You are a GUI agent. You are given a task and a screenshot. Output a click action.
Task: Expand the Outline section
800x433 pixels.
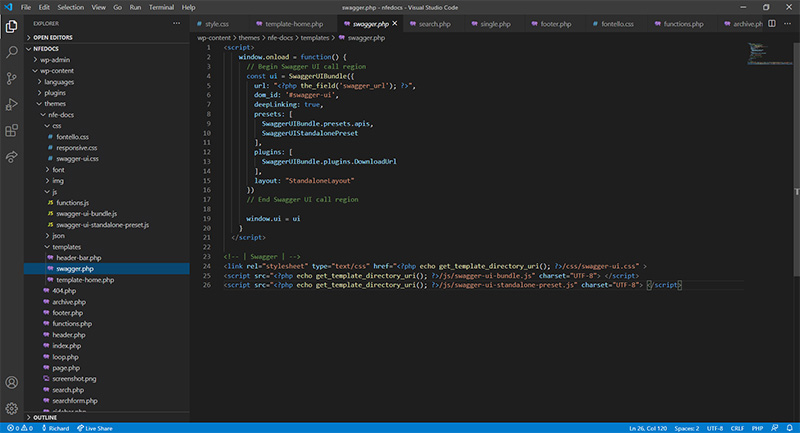coord(45,417)
